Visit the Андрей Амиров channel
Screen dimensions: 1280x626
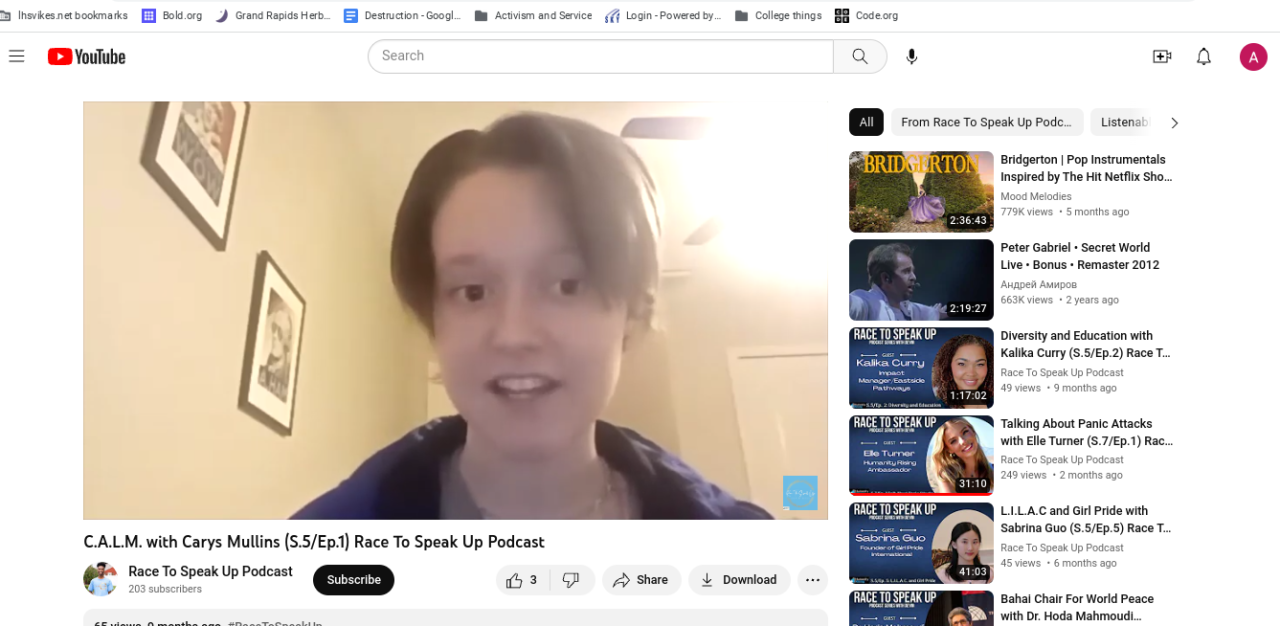click(1039, 284)
